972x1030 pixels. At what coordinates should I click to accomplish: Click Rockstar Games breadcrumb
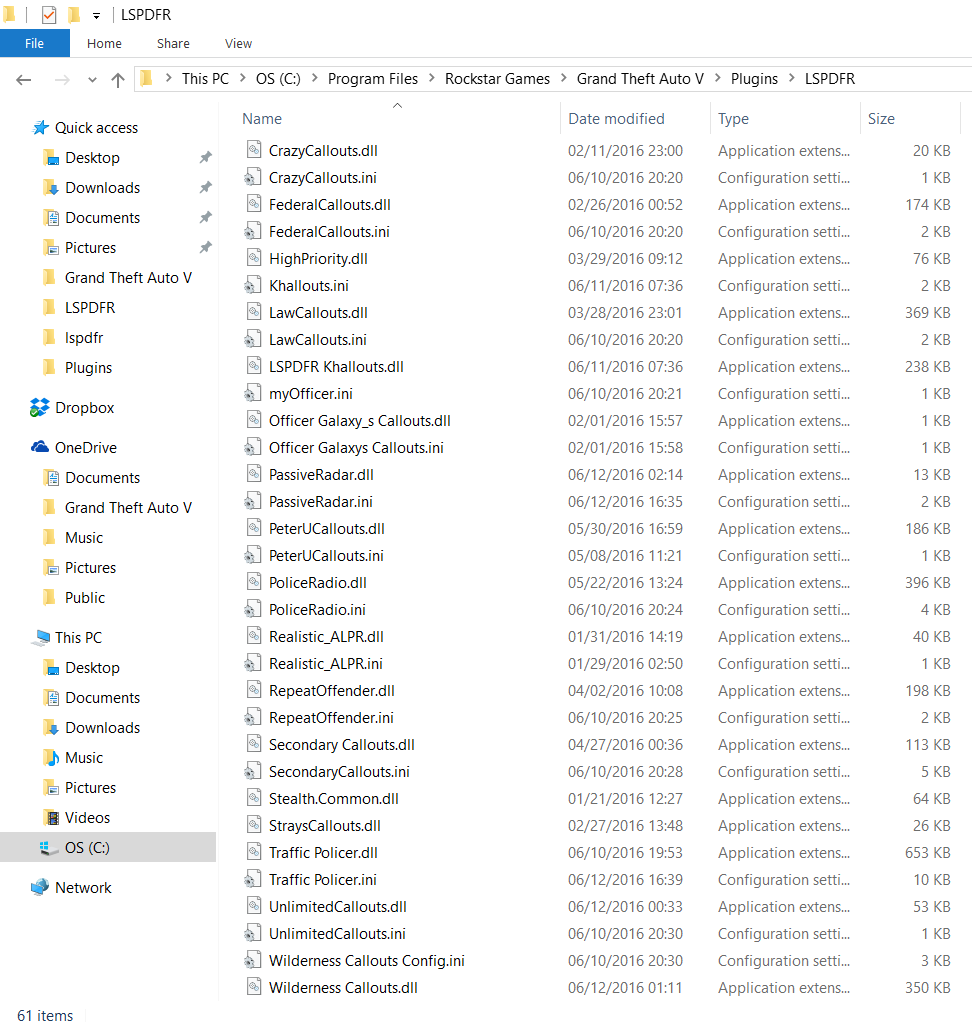(x=498, y=79)
